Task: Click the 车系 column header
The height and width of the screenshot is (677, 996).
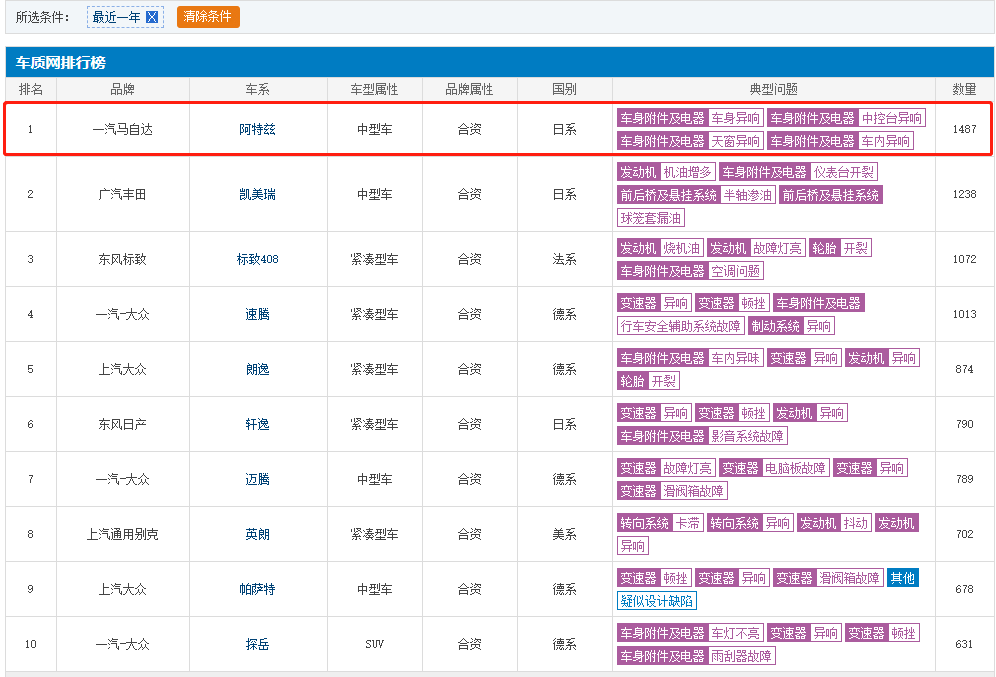Action: pos(258,90)
